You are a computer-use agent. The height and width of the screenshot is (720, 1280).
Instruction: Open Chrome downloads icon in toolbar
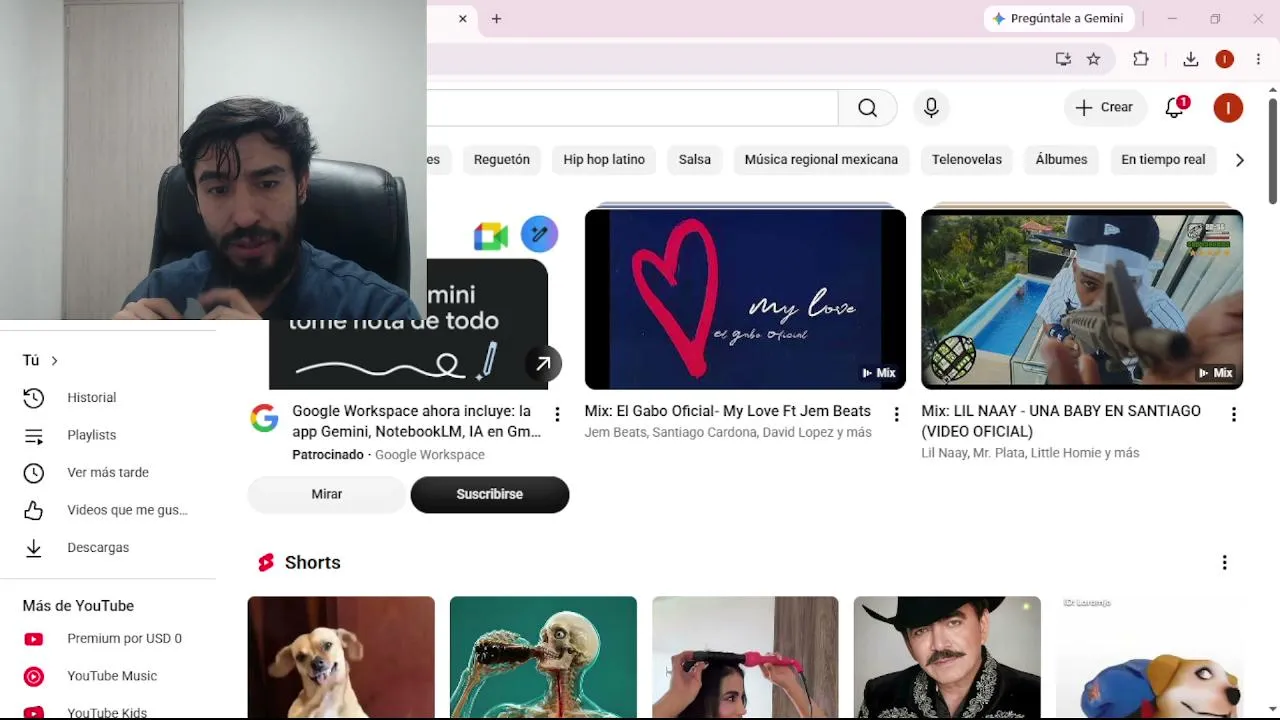click(1191, 59)
